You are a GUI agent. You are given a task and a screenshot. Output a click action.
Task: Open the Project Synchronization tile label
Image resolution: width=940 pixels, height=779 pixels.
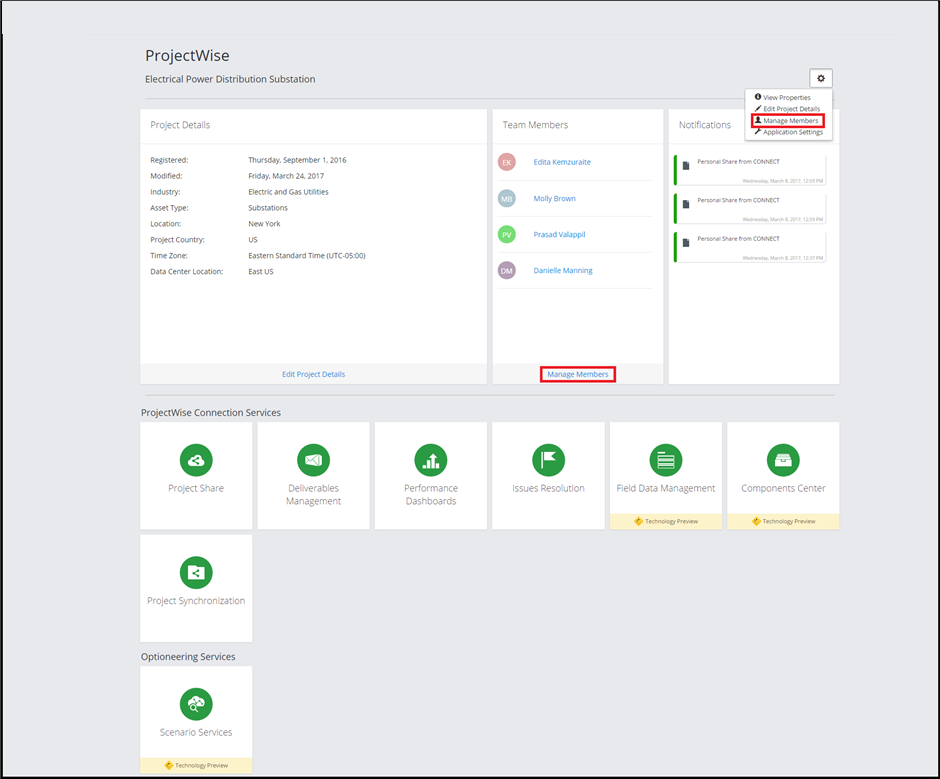tap(196, 601)
